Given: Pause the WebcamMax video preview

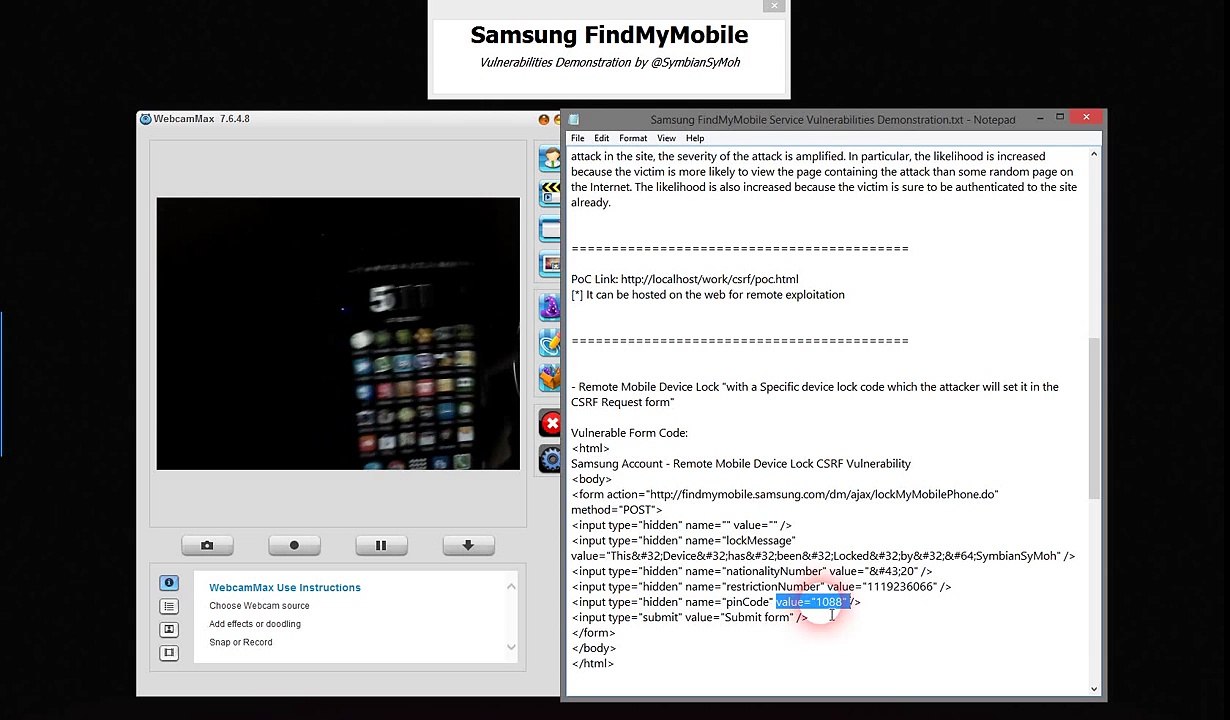Looking at the screenshot, I should point(381,545).
